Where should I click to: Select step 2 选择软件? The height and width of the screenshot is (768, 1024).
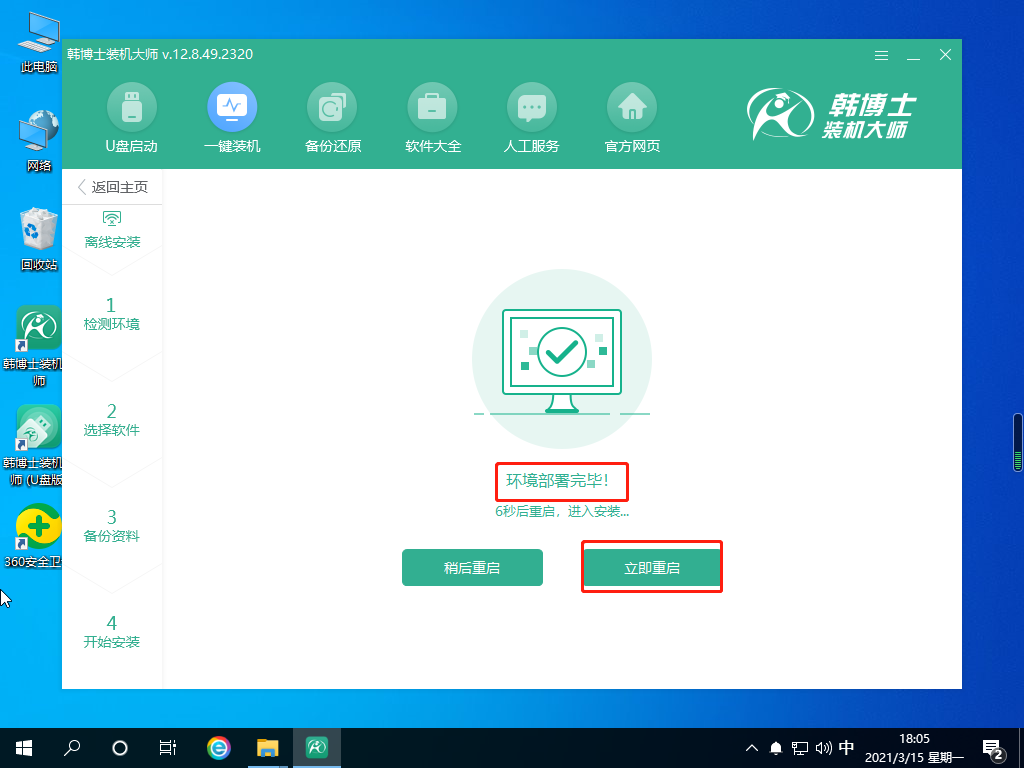point(112,420)
